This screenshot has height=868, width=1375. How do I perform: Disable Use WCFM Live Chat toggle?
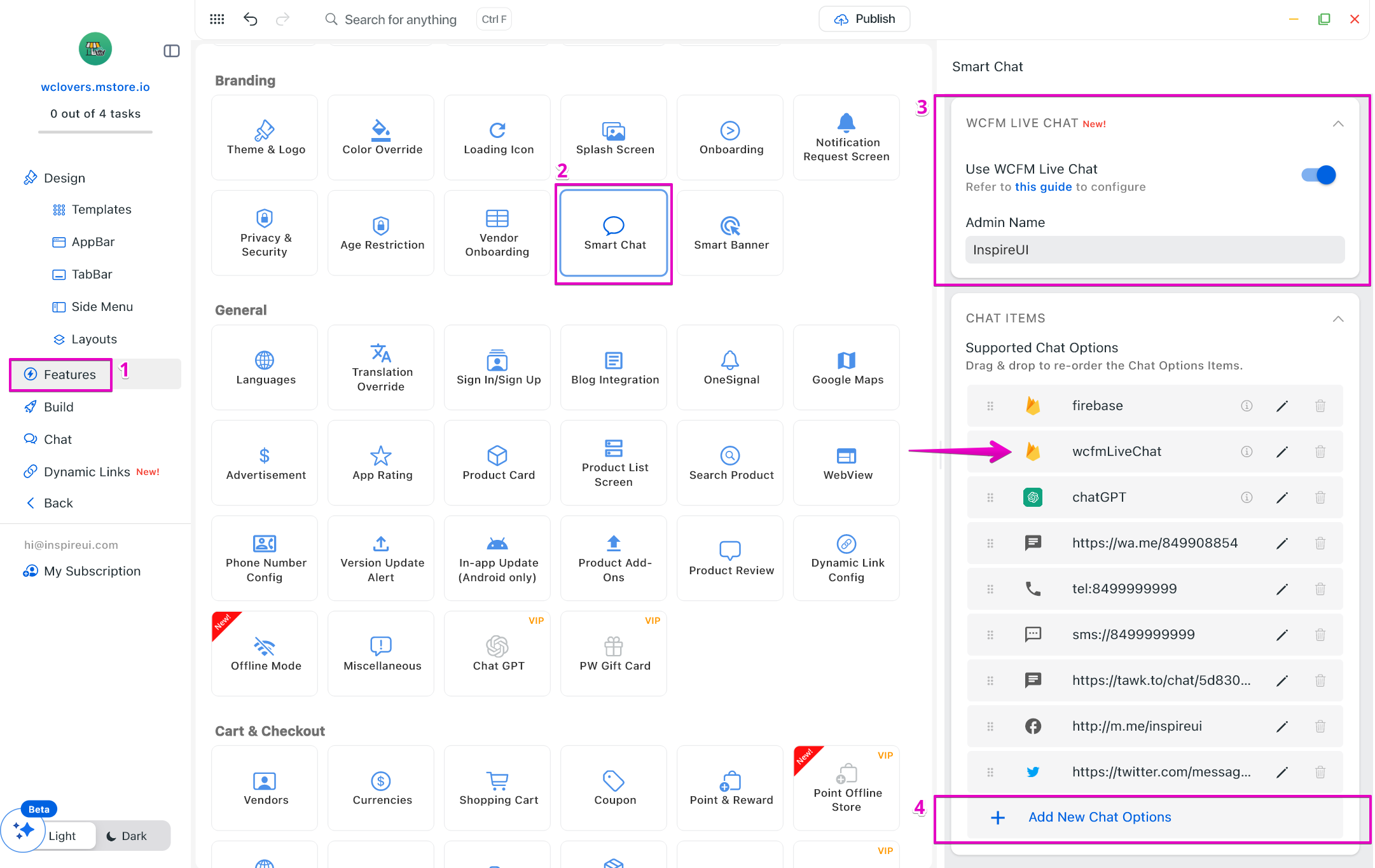coord(1318,175)
